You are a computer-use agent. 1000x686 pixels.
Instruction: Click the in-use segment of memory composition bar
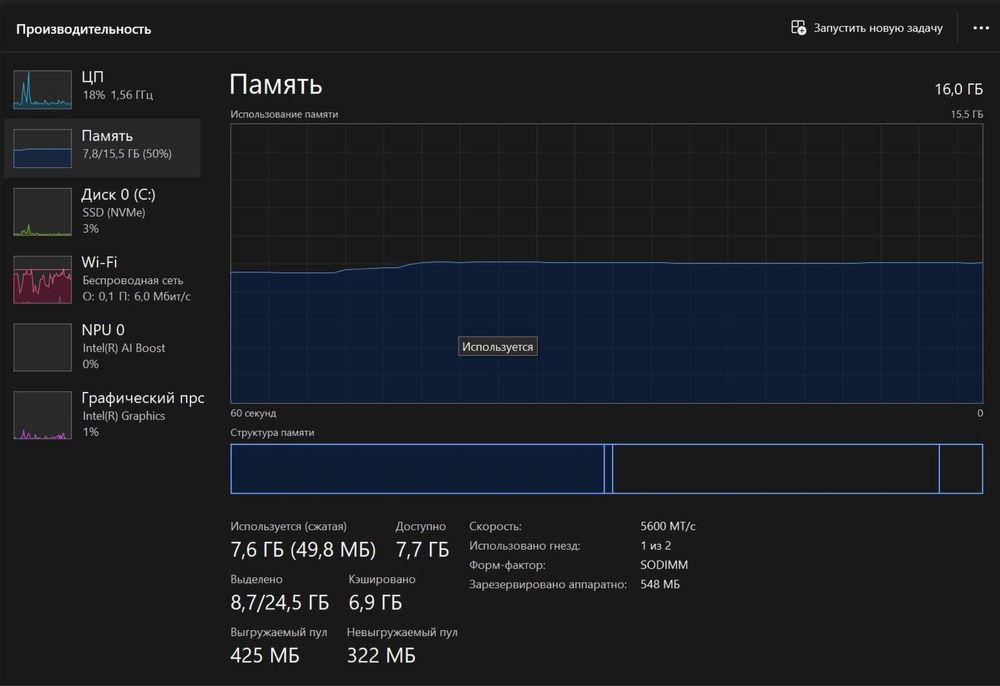point(417,469)
